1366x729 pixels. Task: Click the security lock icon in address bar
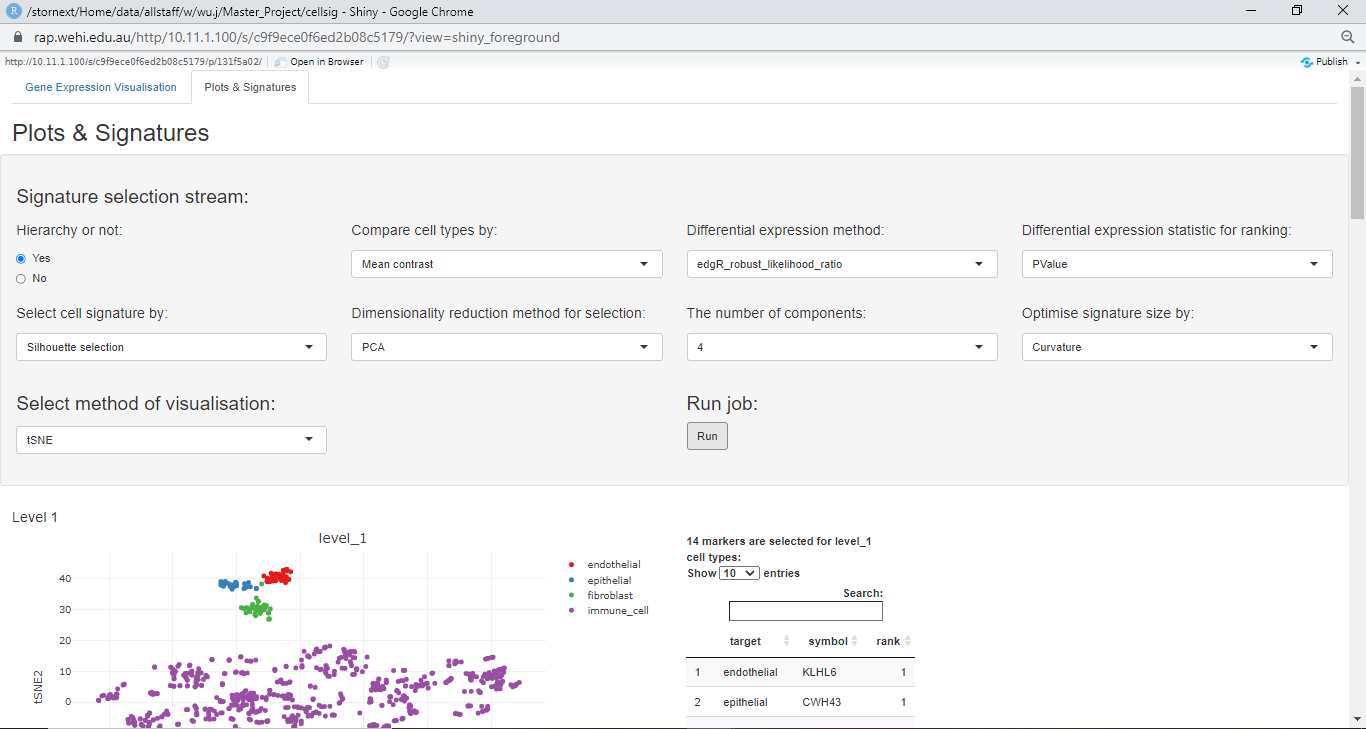pos(16,36)
